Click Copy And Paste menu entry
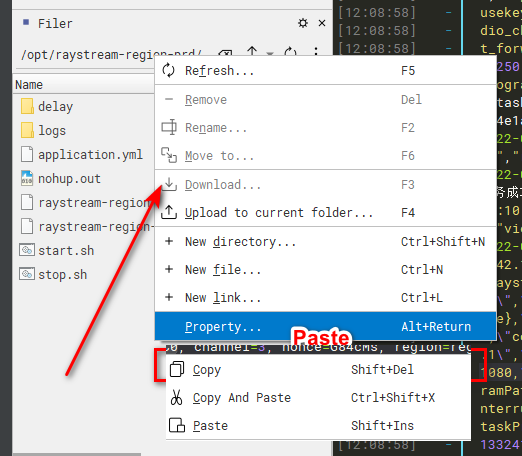Image resolution: width=522 pixels, height=456 pixels. (x=318, y=398)
